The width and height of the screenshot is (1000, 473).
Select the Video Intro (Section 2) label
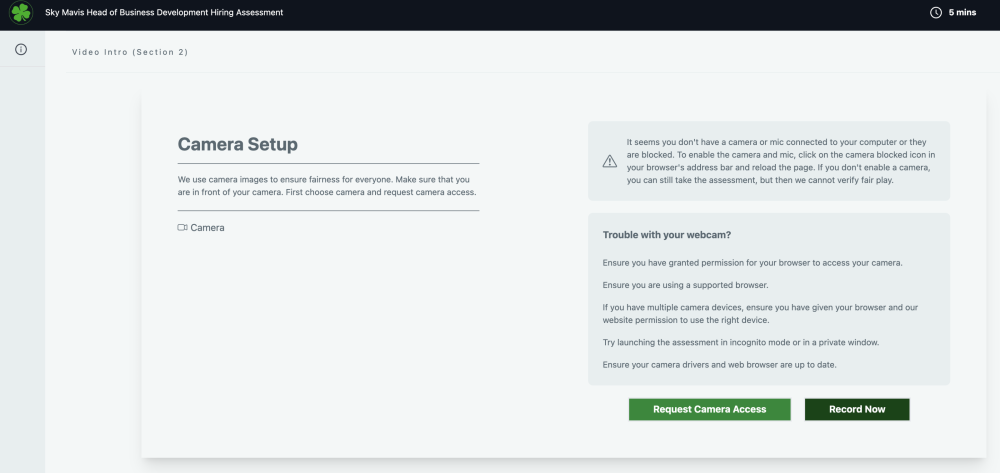130,52
